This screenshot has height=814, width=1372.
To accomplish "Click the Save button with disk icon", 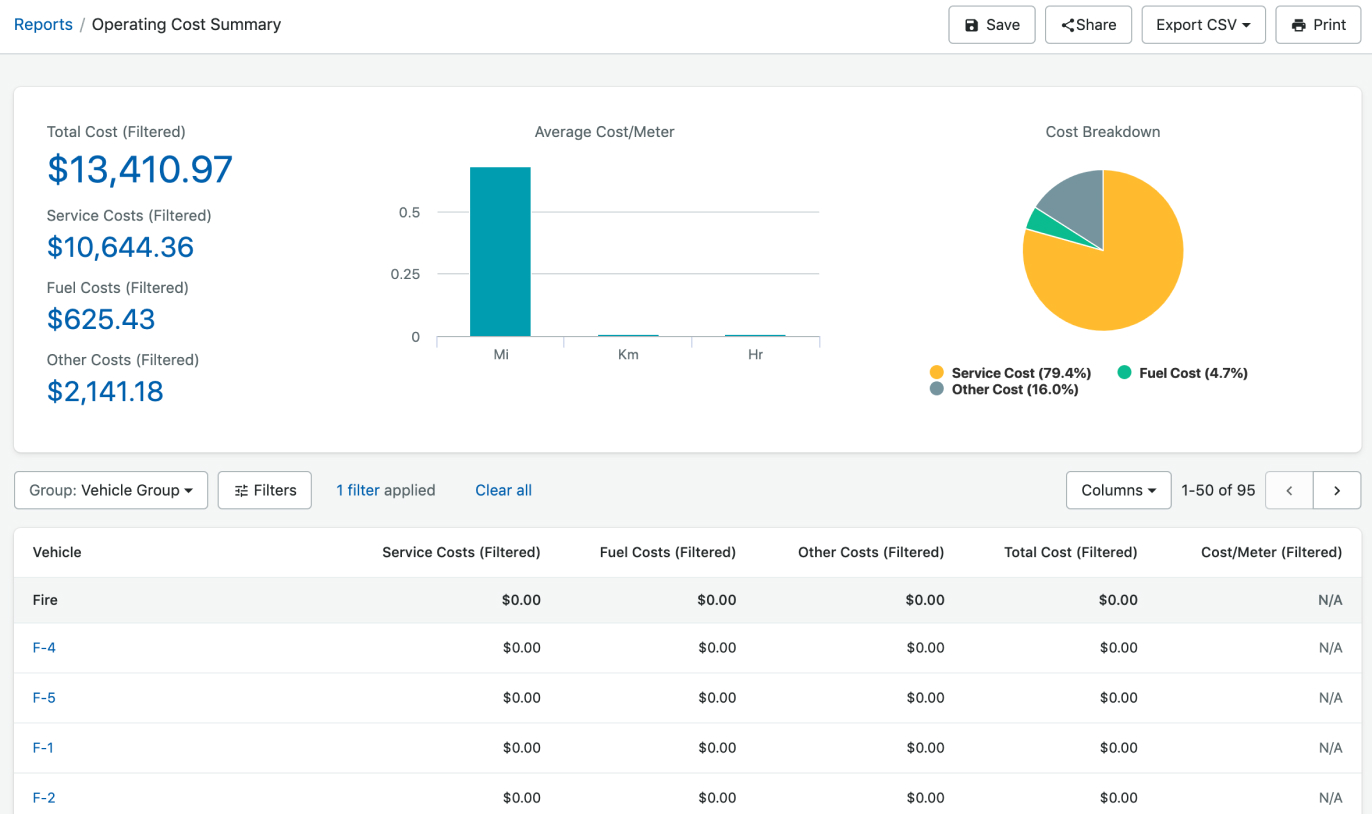I will pyautogui.click(x=991, y=25).
